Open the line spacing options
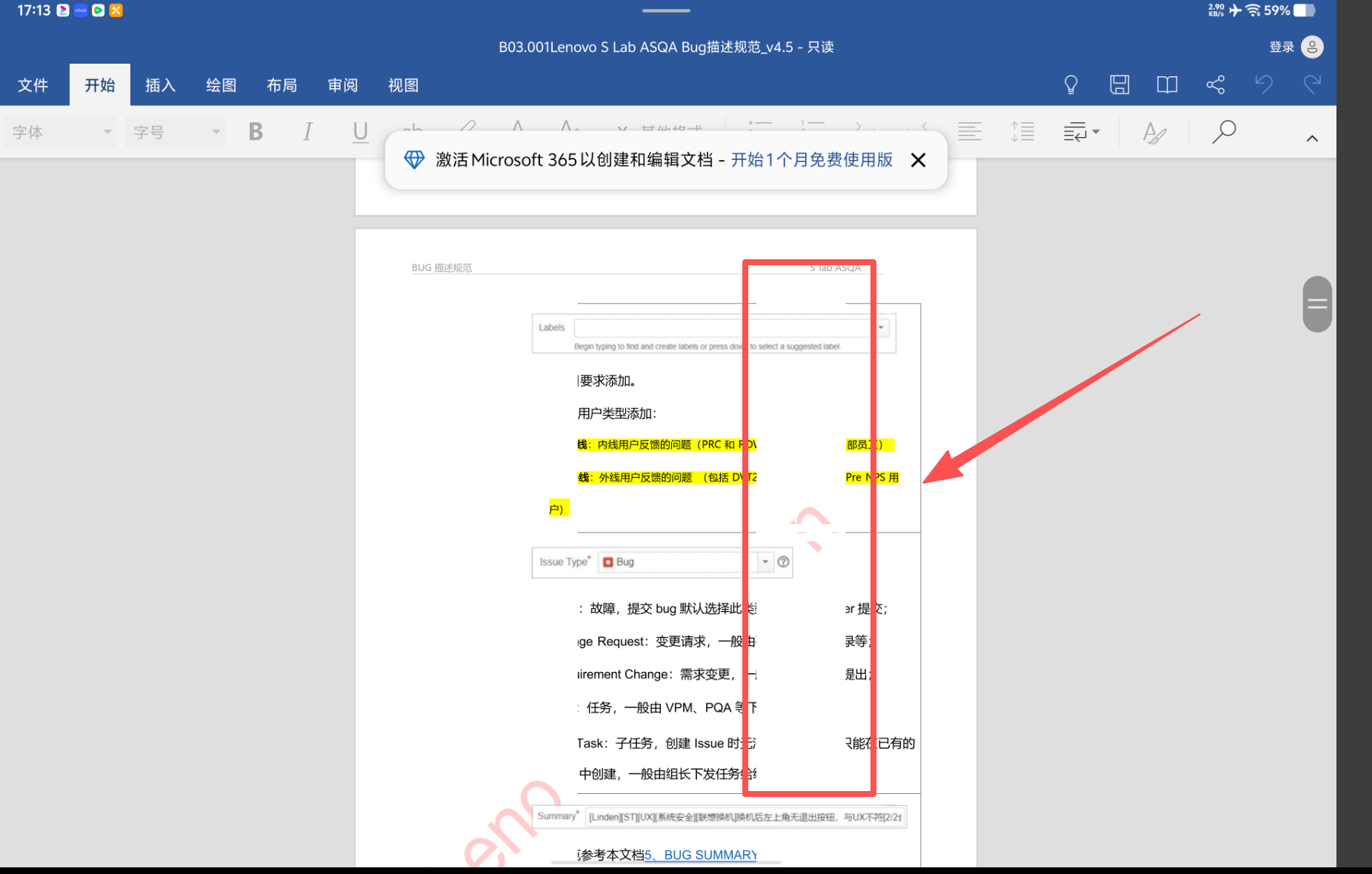The width and height of the screenshot is (1372, 874). 1022,132
